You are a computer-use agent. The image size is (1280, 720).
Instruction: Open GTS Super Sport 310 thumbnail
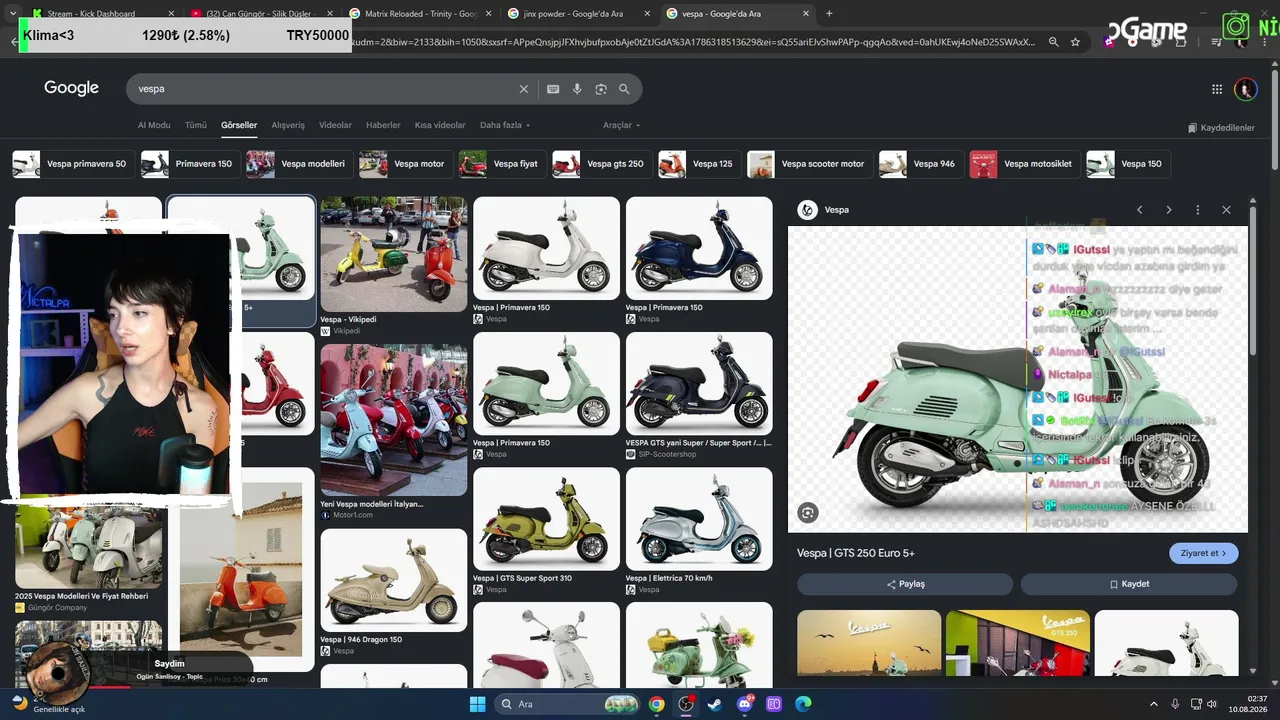click(546, 518)
